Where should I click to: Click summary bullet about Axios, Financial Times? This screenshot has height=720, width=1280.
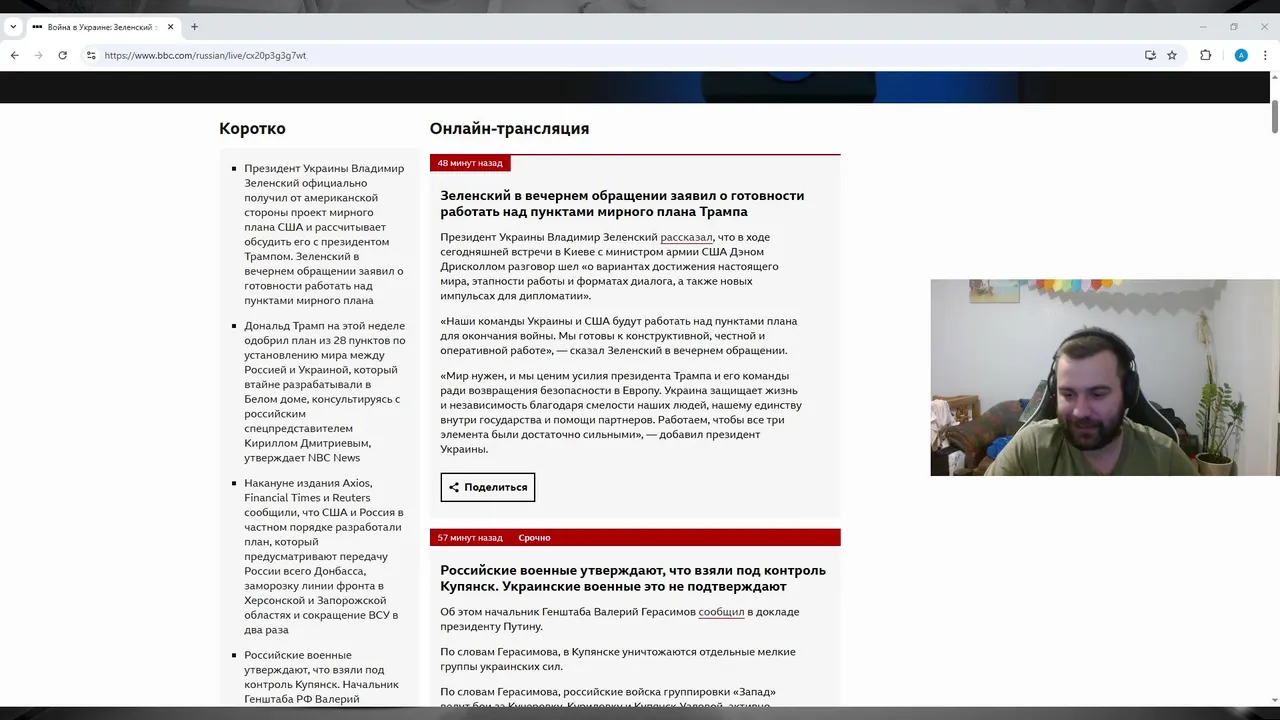324,556
